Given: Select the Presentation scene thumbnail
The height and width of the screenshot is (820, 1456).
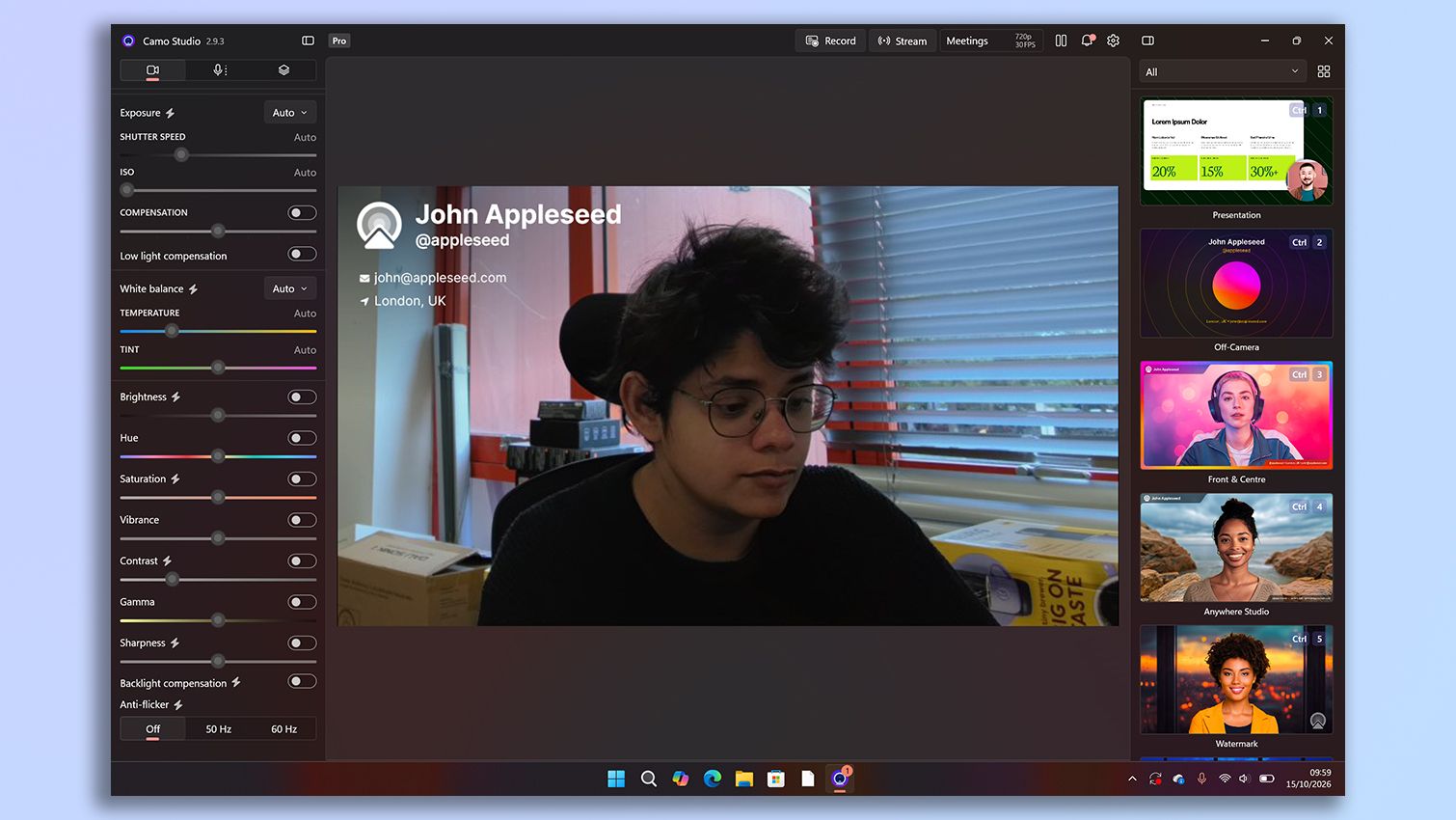Looking at the screenshot, I should coord(1236,151).
